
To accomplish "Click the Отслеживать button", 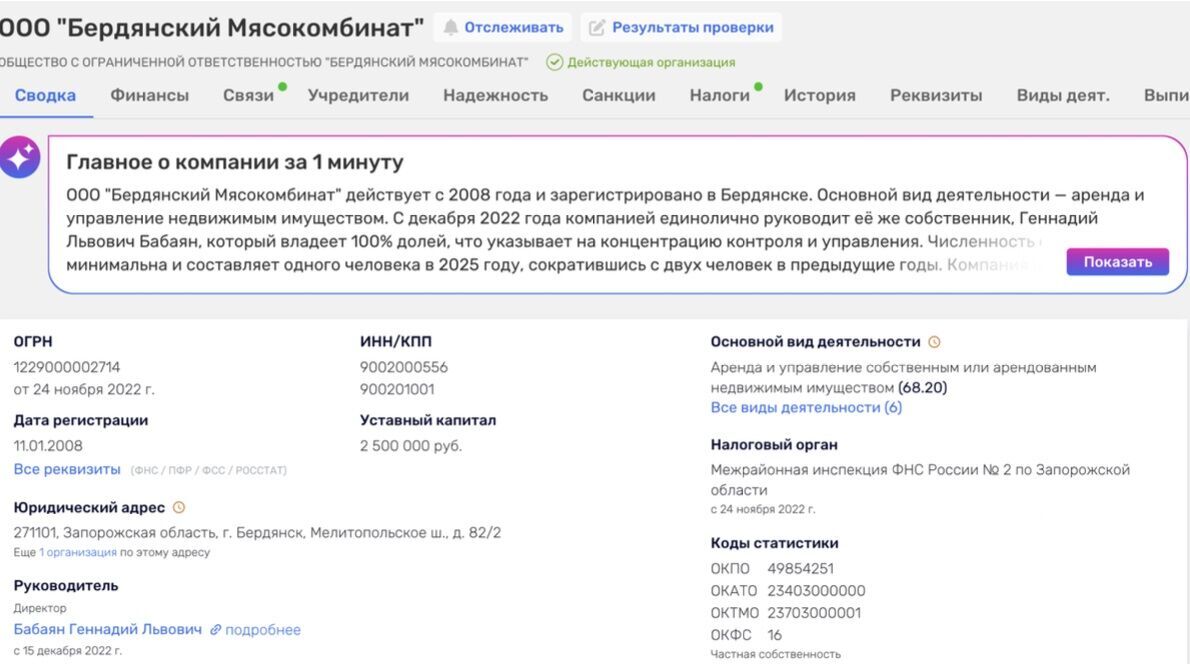I will click(503, 27).
